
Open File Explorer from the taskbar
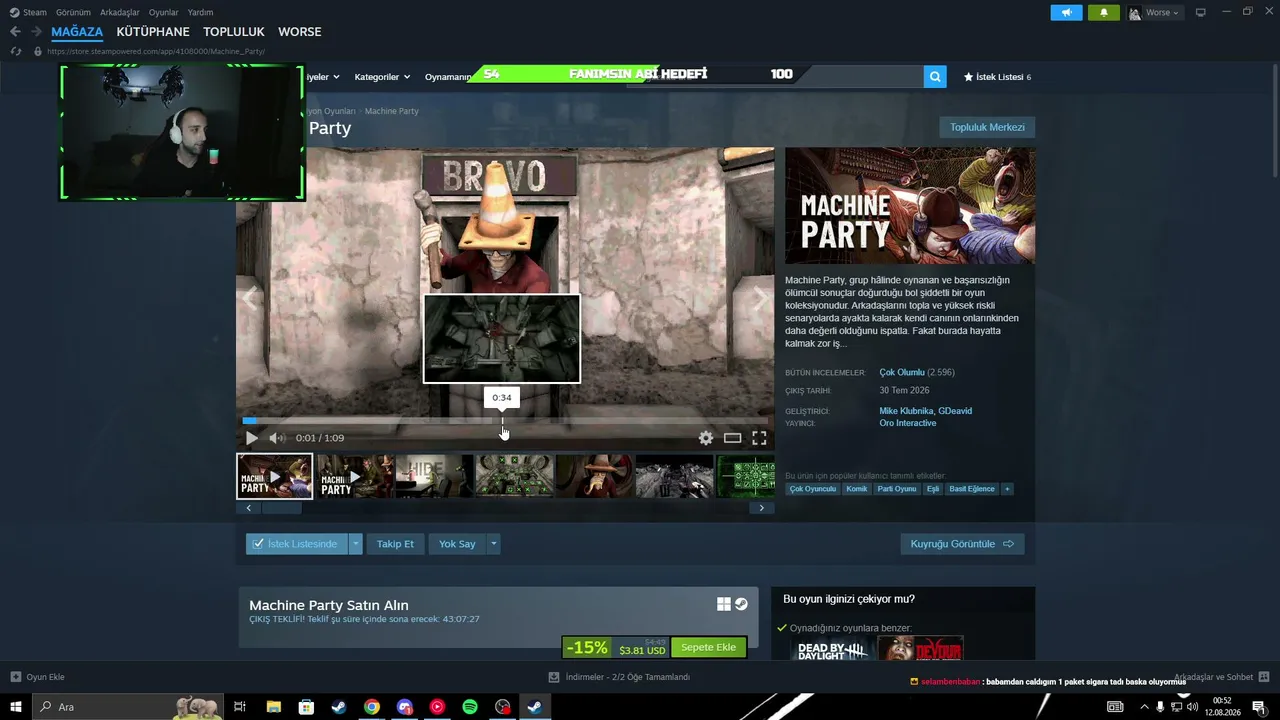(x=273, y=707)
